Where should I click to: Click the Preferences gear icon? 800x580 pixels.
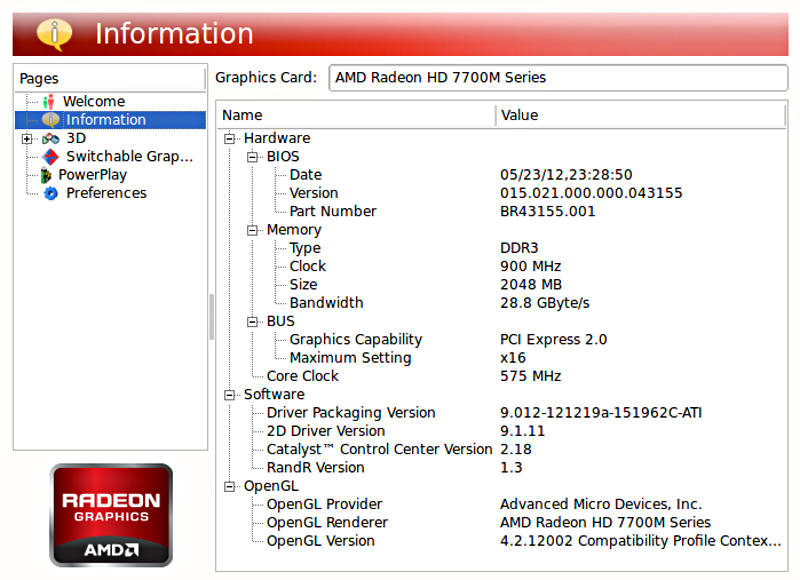click(x=51, y=193)
